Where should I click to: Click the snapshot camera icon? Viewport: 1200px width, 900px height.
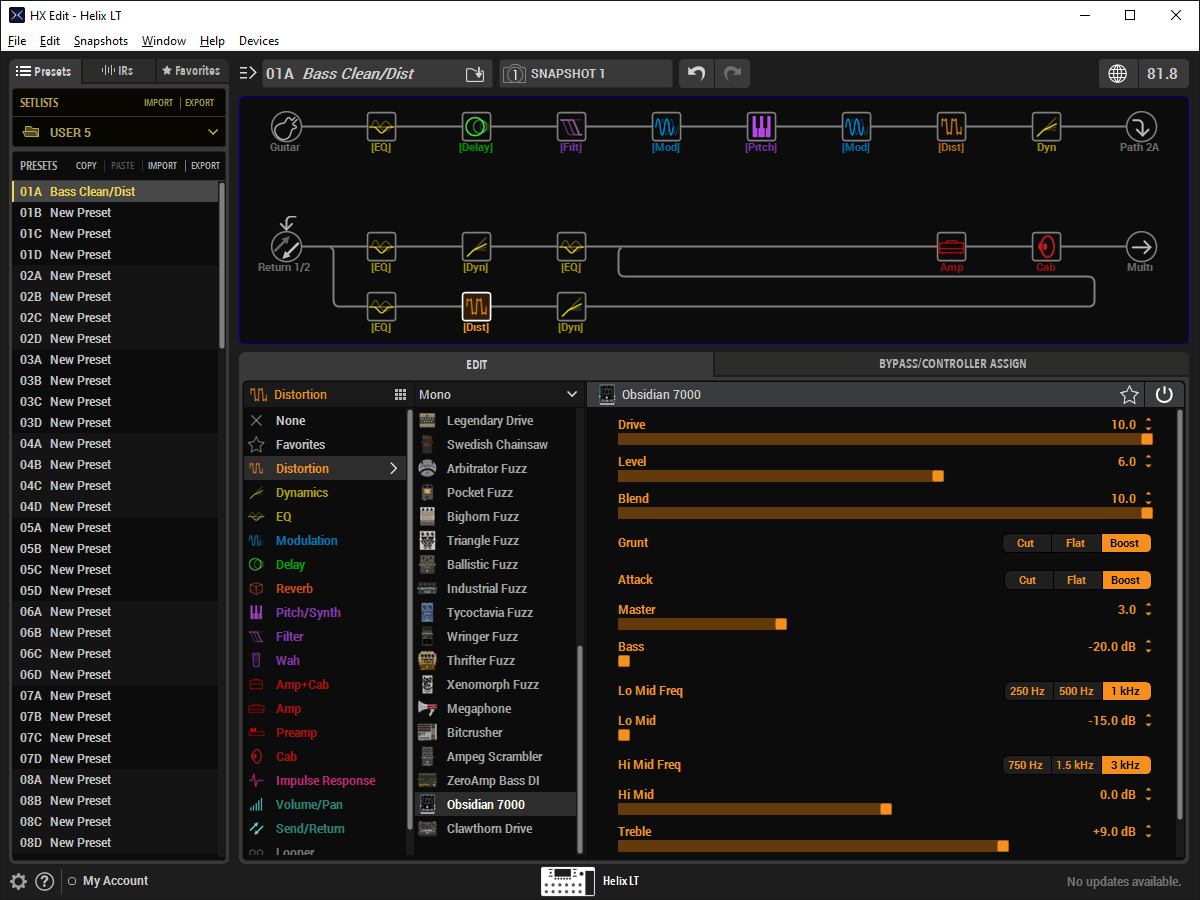click(x=514, y=74)
